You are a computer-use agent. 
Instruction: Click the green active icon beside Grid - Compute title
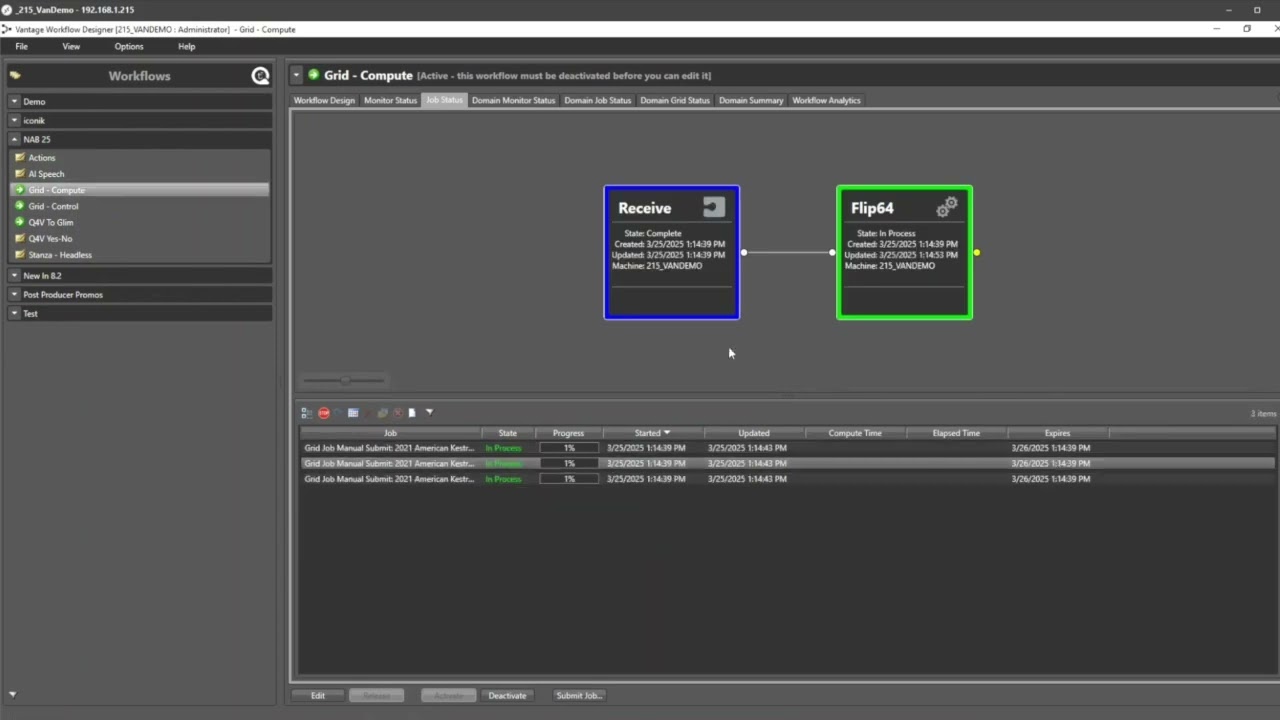point(313,75)
